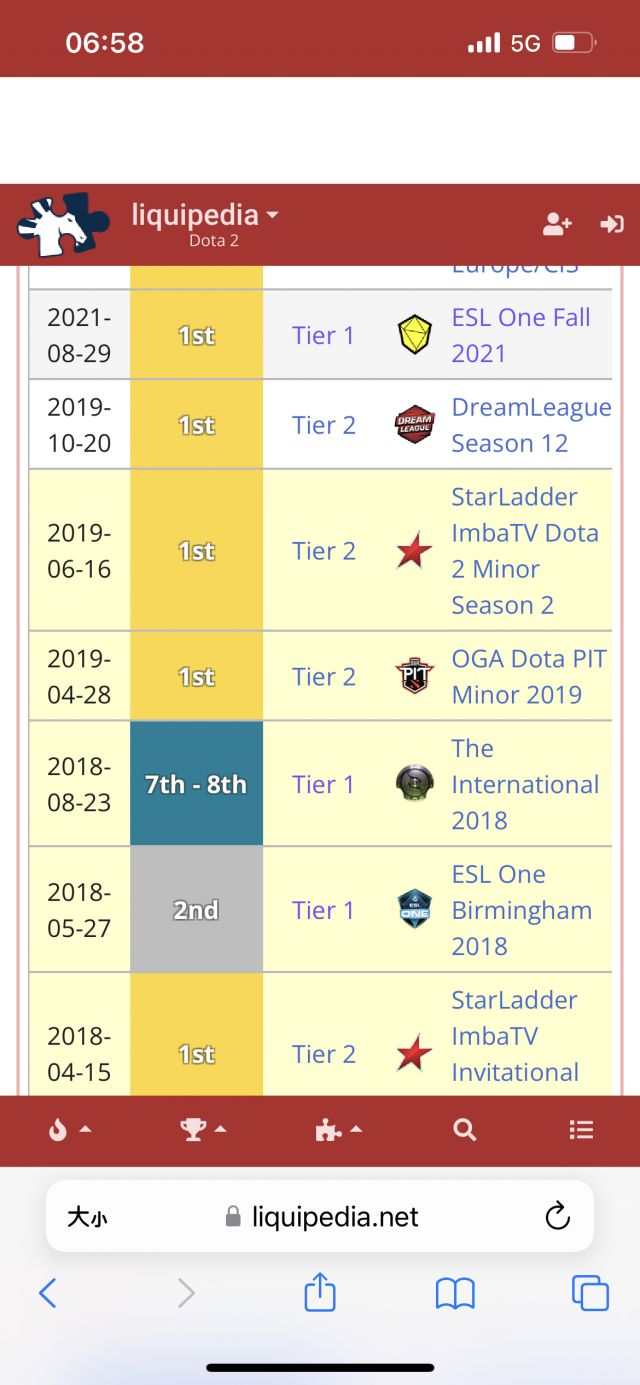Expand the trending flame menu

(x=69, y=1129)
